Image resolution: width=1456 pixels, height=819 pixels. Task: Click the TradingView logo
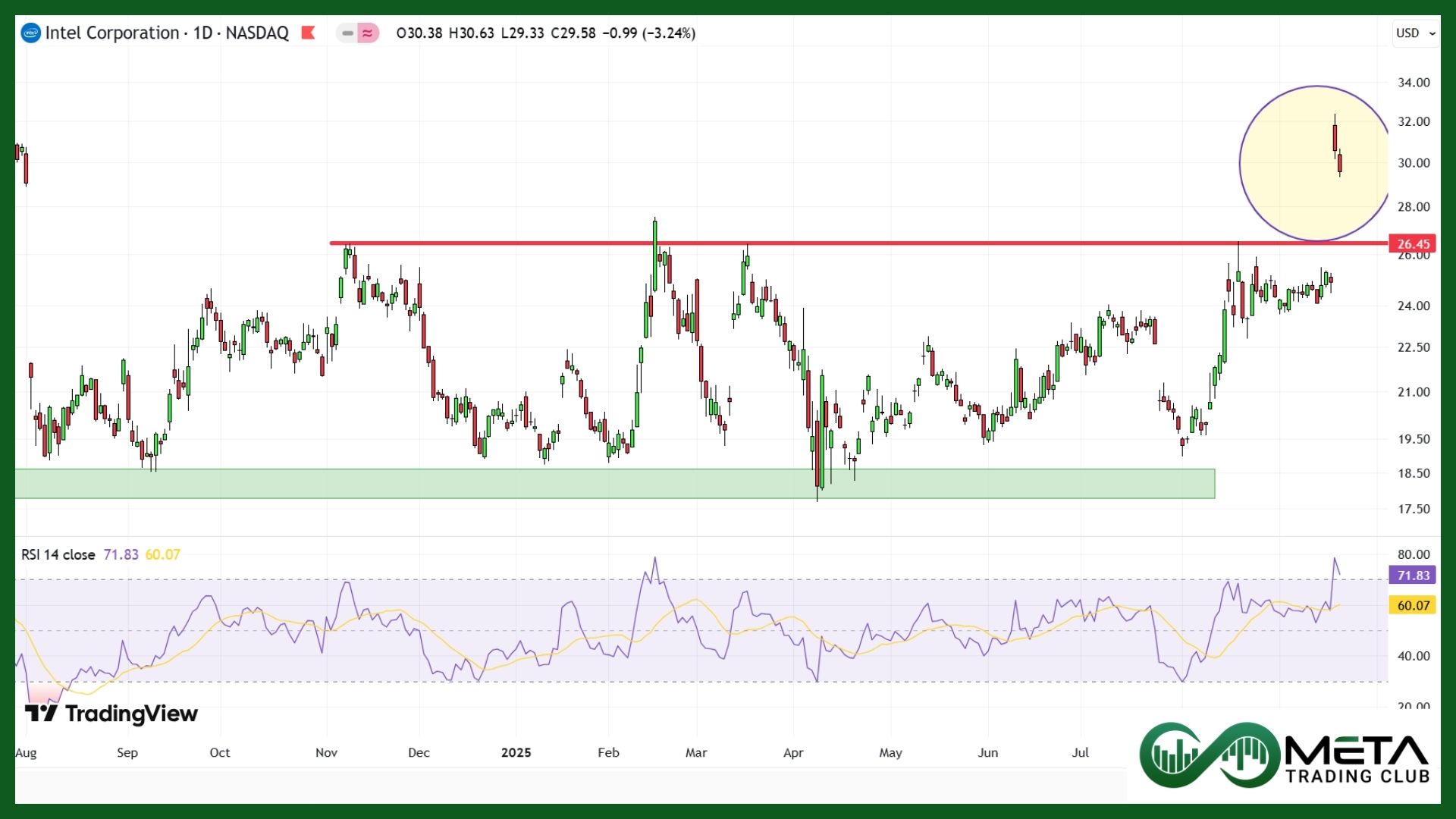point(111,714)
